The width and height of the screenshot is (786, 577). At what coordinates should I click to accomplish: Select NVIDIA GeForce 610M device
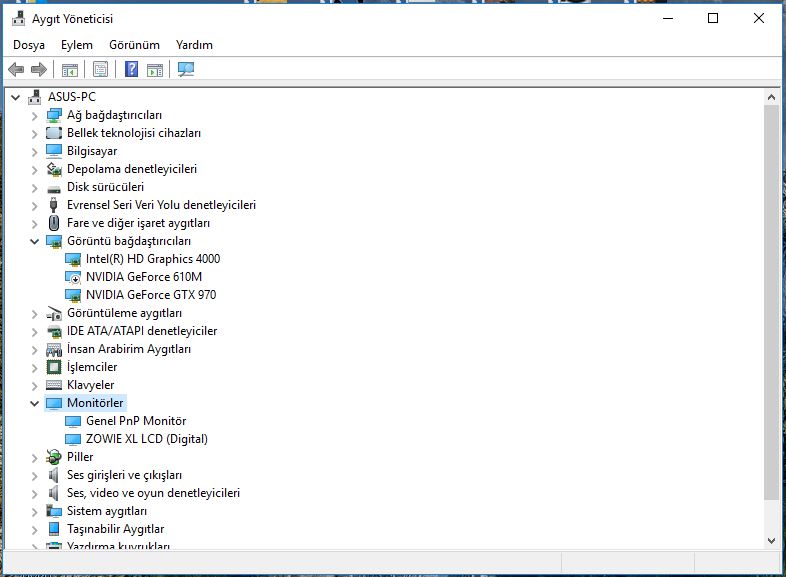pyautogui.click(x=144, y=277)
